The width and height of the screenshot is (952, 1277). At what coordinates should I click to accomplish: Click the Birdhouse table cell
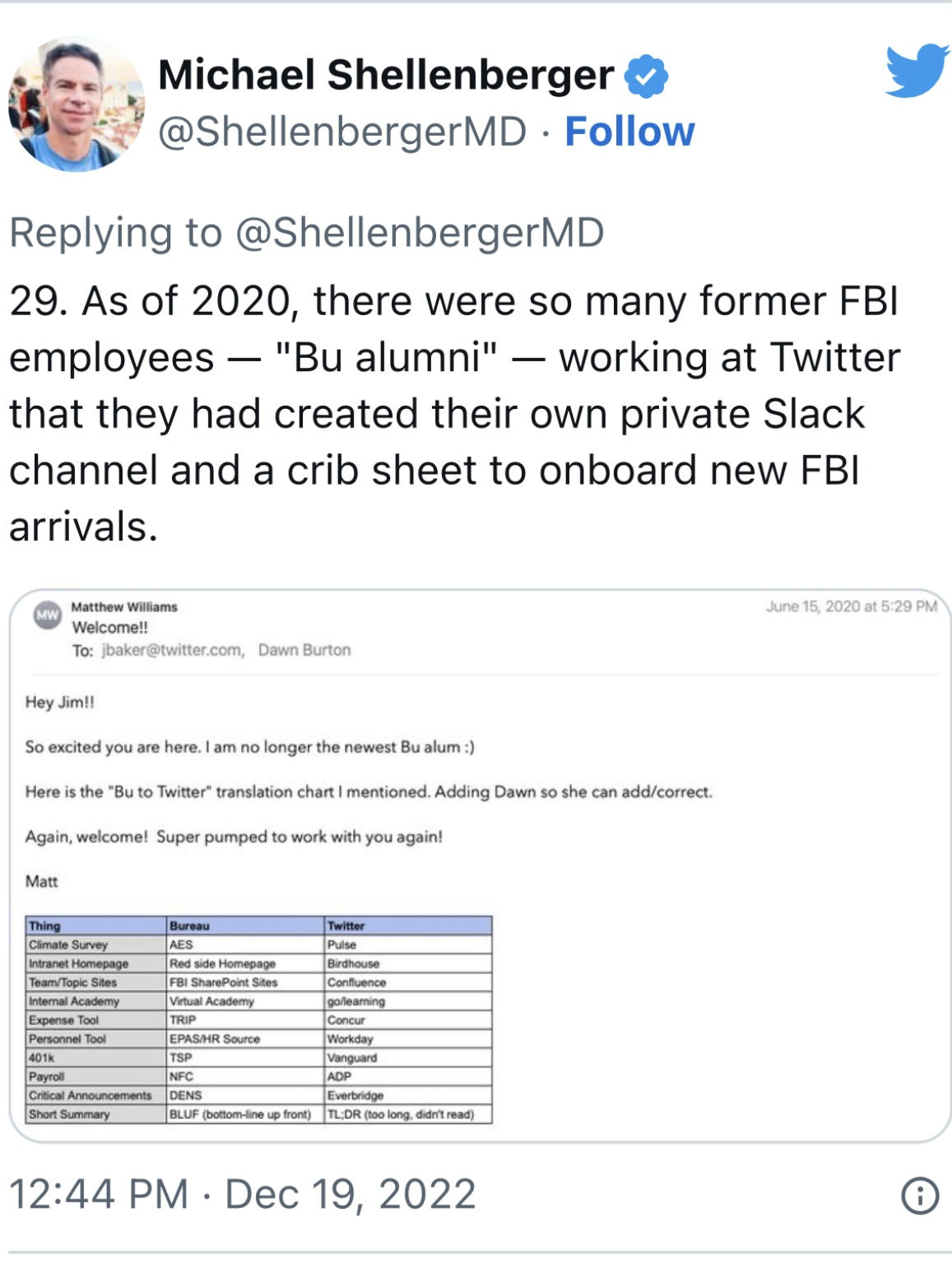tap(354, 964)
